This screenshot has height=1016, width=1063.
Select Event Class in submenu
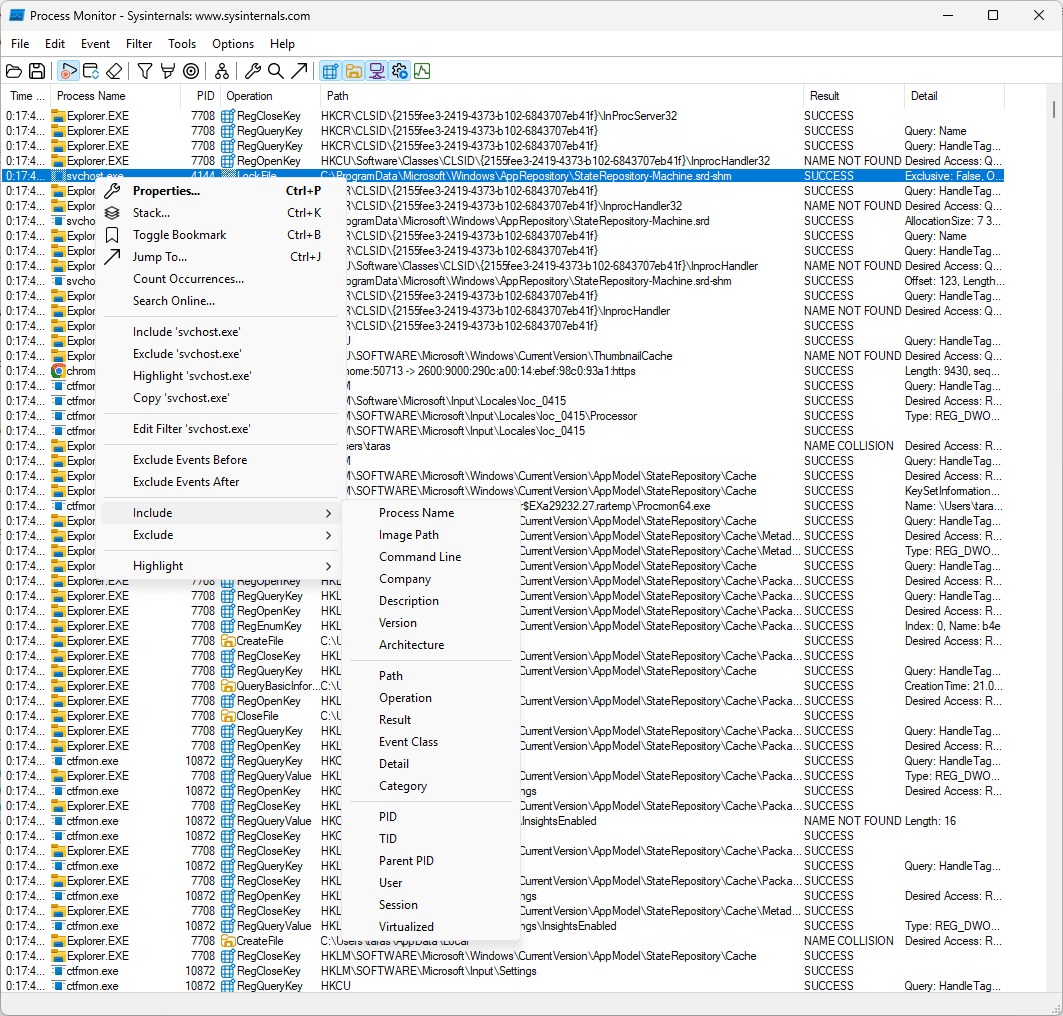tap(430, 742)
